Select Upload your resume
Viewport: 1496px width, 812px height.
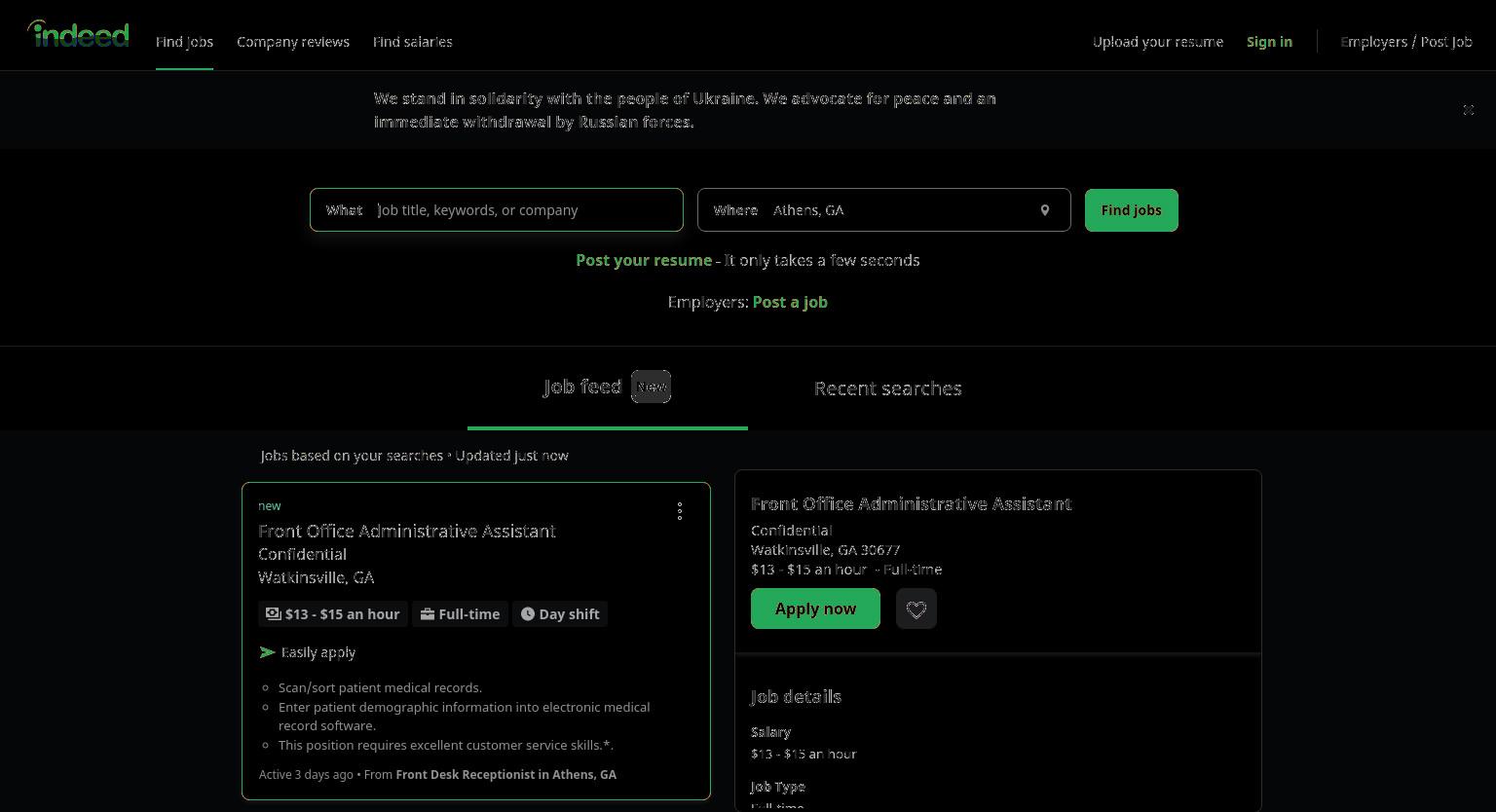[1158, 42]
